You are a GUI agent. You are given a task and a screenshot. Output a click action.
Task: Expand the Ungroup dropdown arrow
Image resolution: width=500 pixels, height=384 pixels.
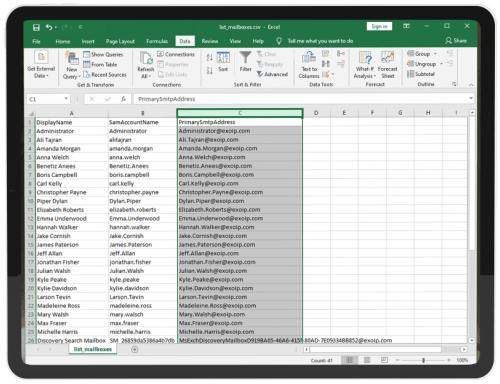[x=441, y=64]
